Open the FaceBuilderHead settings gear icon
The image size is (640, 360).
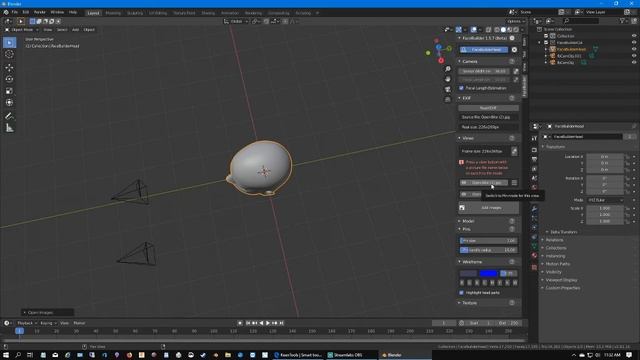coord(514,50)
